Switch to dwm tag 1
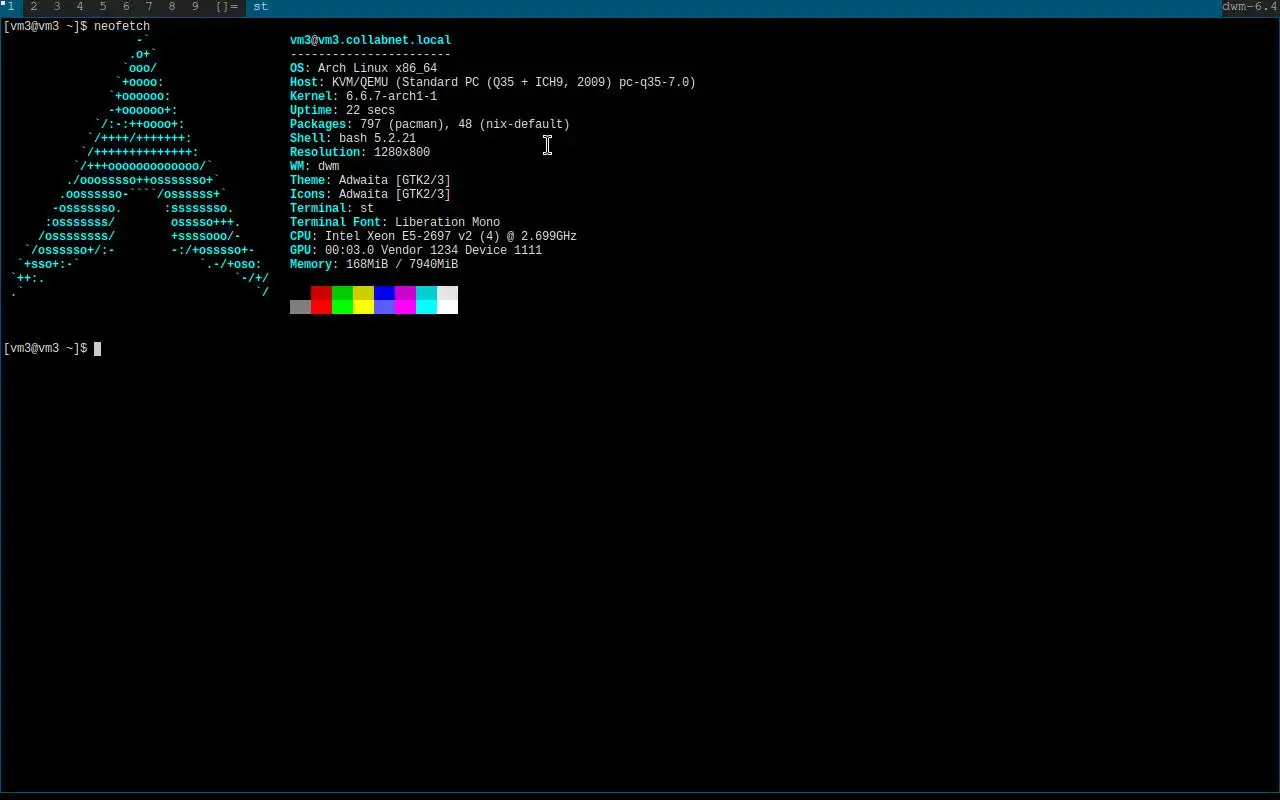The image size is (1280, 800). [11, 7]
